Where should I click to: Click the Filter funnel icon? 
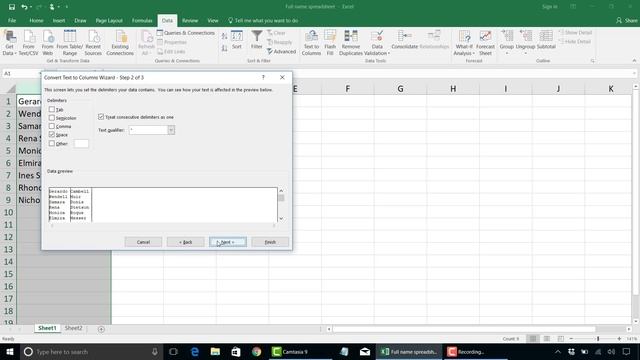pos(257,40)
